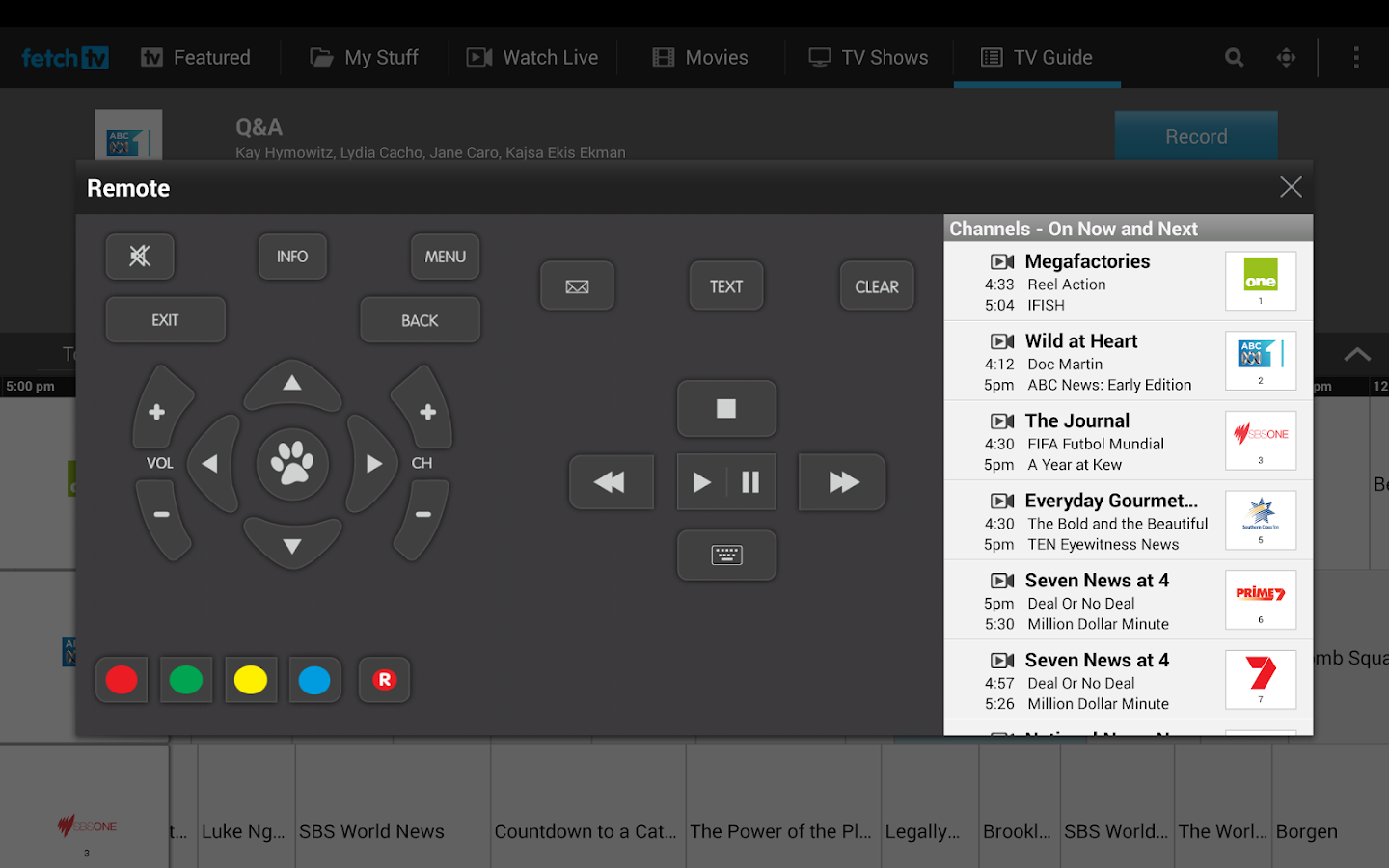Collapse the guide with the up chevron

pos(1358,355)
